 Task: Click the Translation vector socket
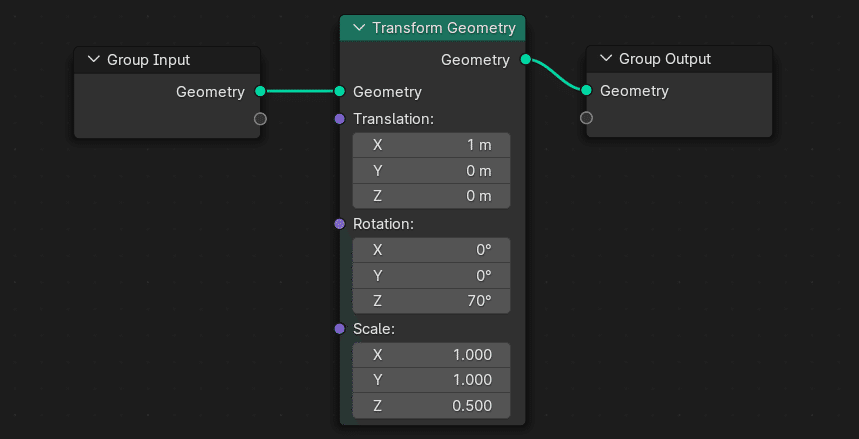[340, 118]
